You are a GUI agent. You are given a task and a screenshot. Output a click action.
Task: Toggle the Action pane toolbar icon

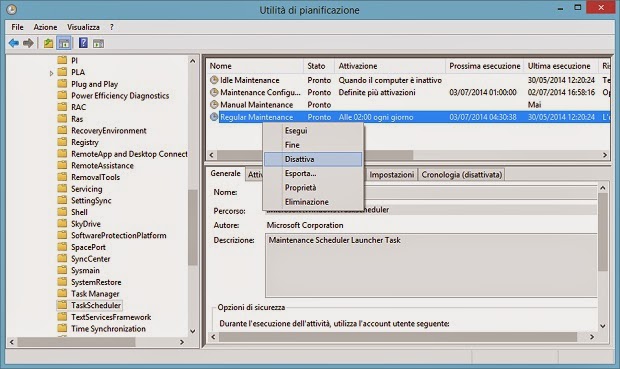tap(98, 43)
